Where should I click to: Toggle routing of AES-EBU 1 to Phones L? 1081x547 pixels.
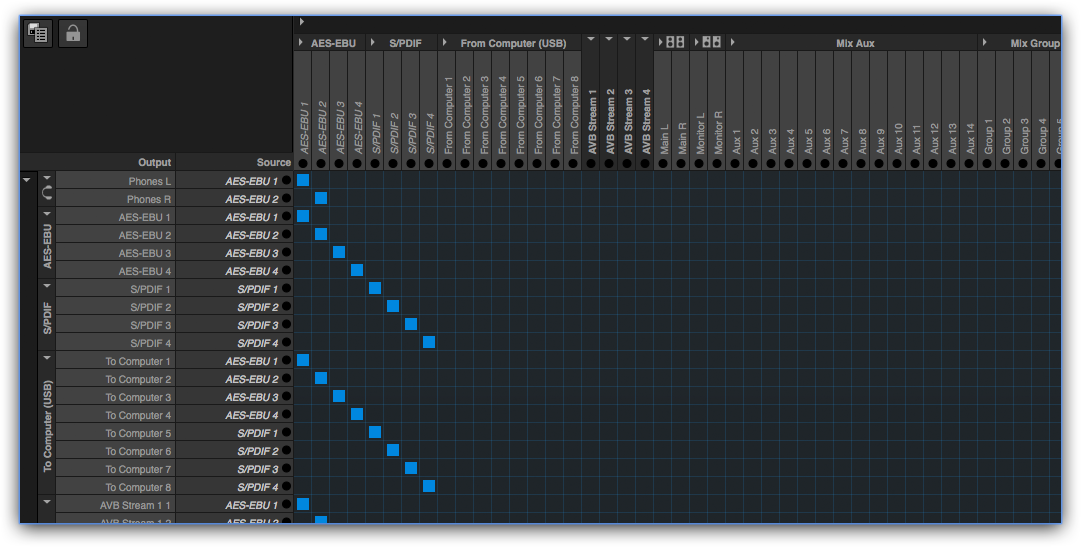pos(303,180)
